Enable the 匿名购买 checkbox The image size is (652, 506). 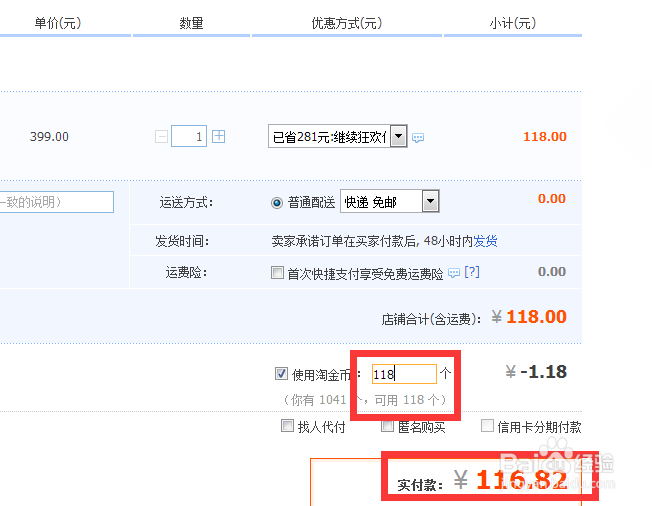pyautogui.click(x=388, y=427)
